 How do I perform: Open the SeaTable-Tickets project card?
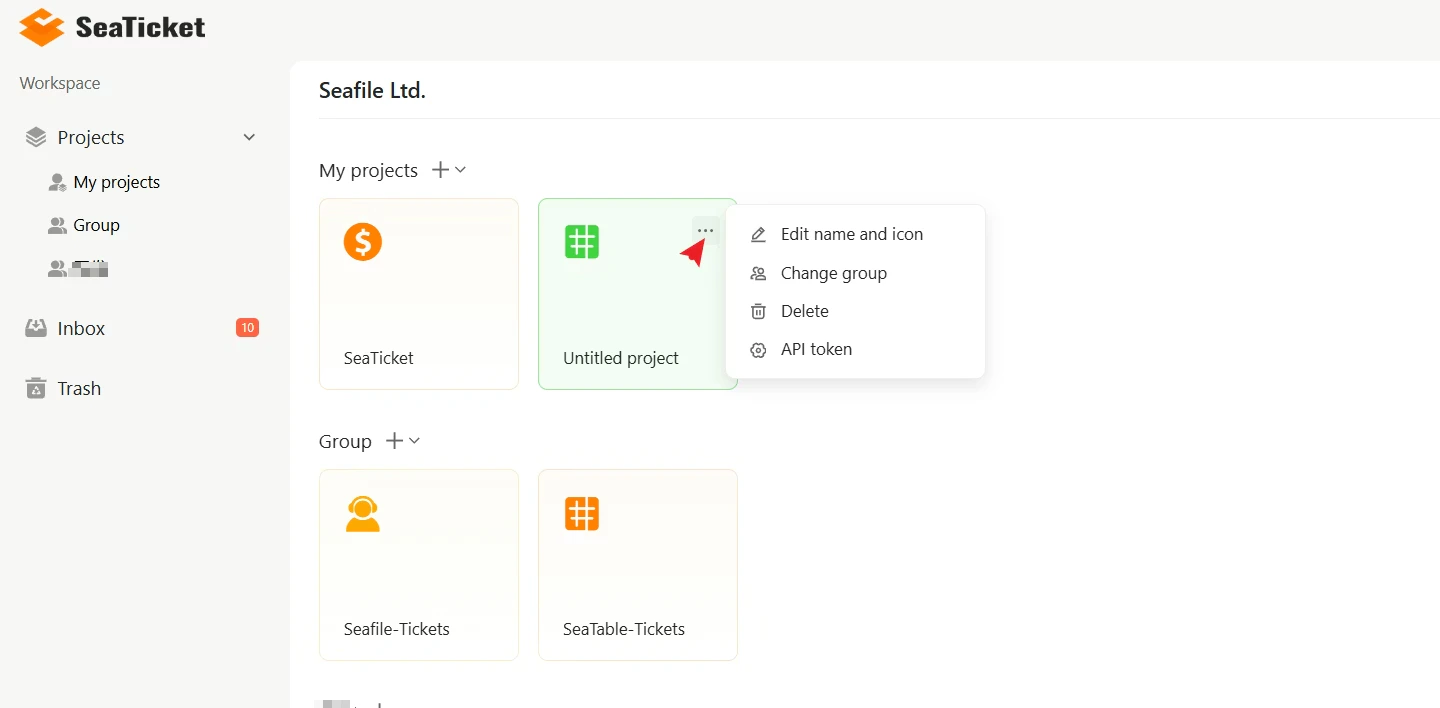pos(638,565)
